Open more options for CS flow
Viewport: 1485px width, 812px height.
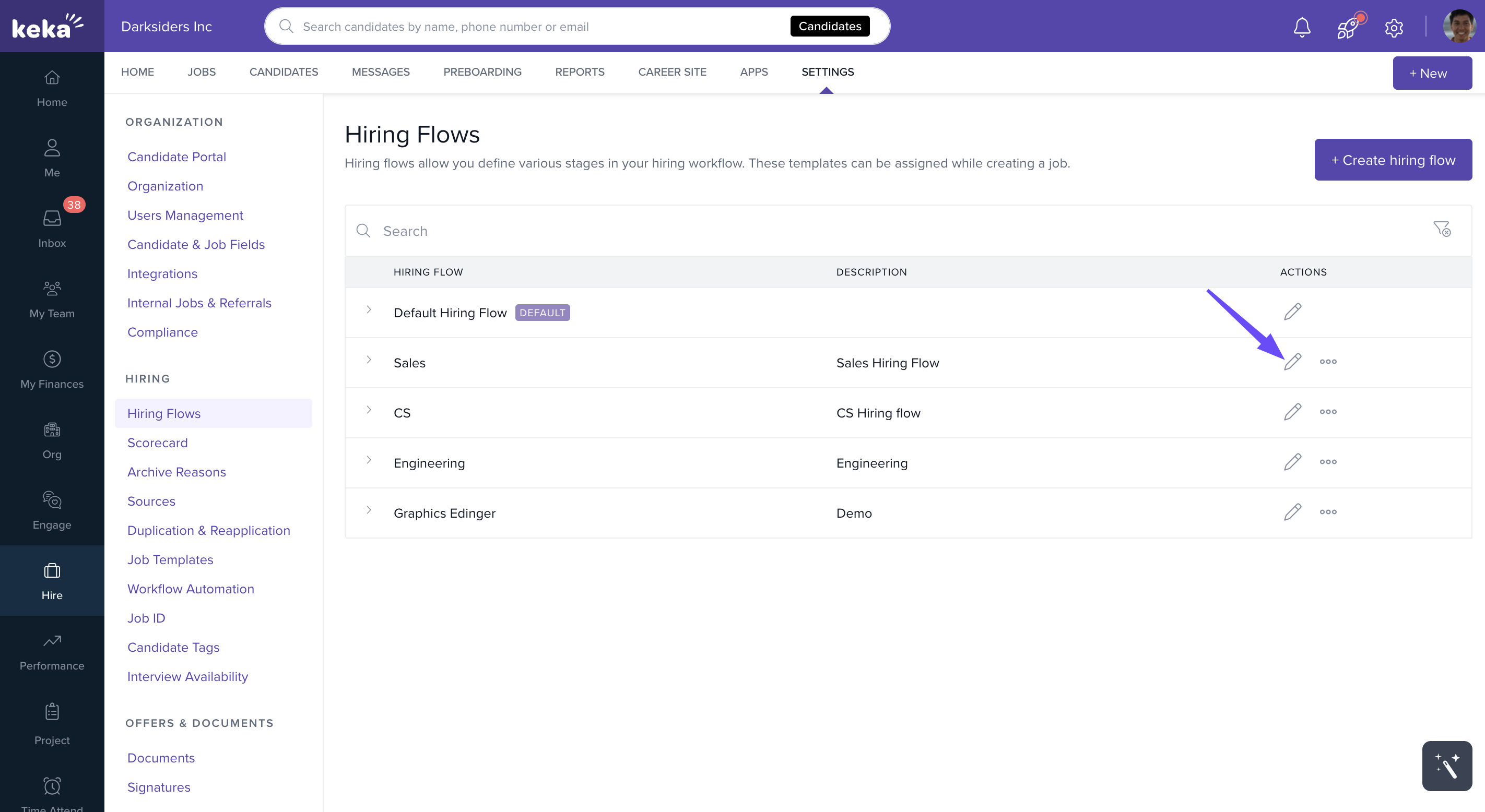click(x=1328, y=411)
